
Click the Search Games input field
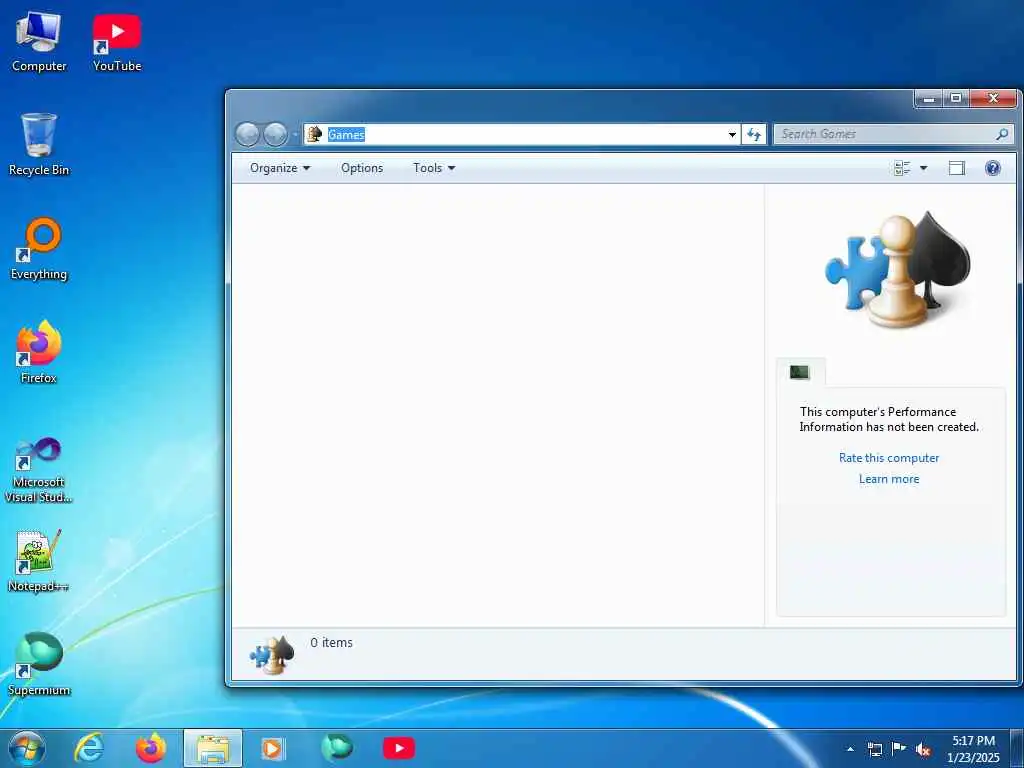click(x=893, y=134)
